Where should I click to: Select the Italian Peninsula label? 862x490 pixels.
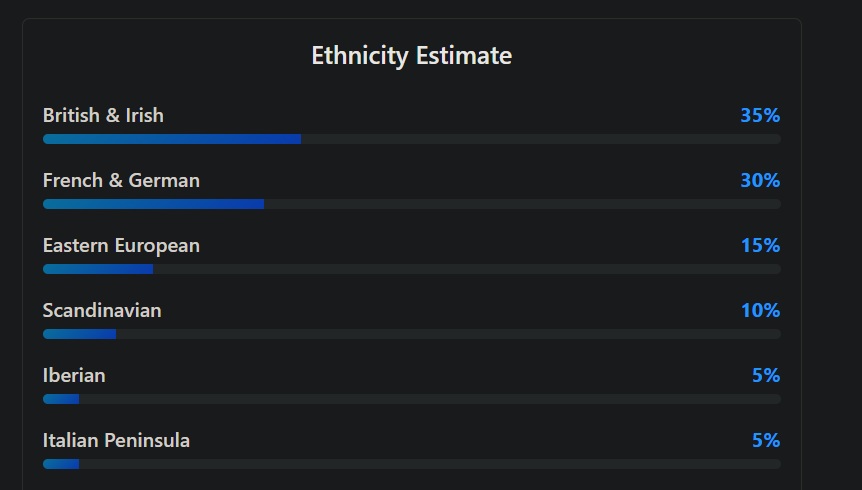(117, 440)
